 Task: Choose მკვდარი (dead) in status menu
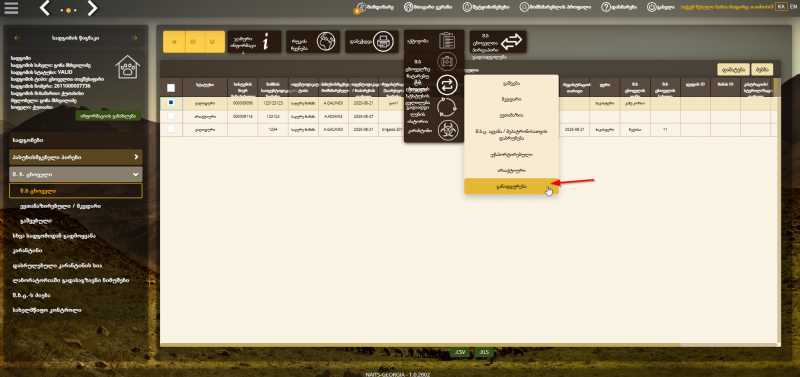pos(511,99)
